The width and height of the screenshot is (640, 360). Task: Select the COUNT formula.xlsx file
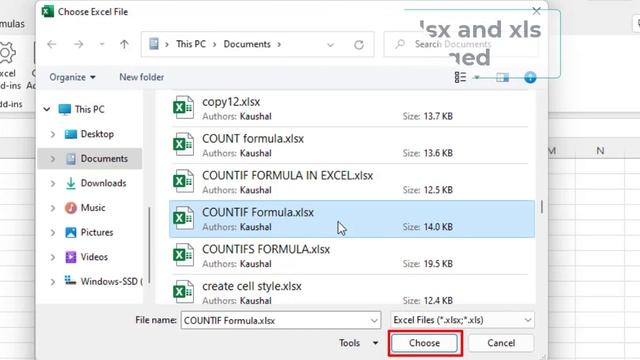coord(352,145)
